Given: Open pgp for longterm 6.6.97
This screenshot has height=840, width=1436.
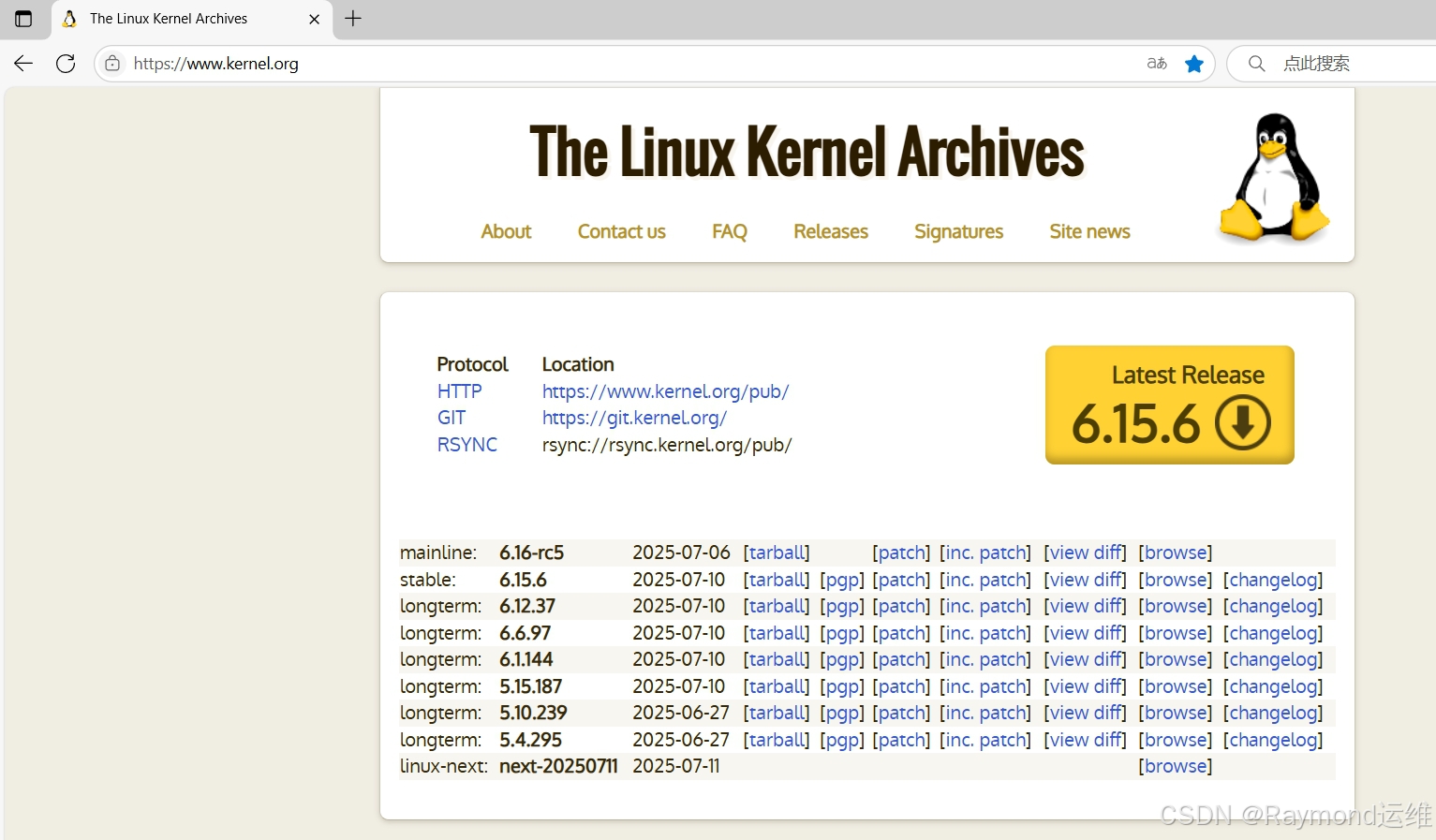Looking at the screenshot, I should [842, 633].
